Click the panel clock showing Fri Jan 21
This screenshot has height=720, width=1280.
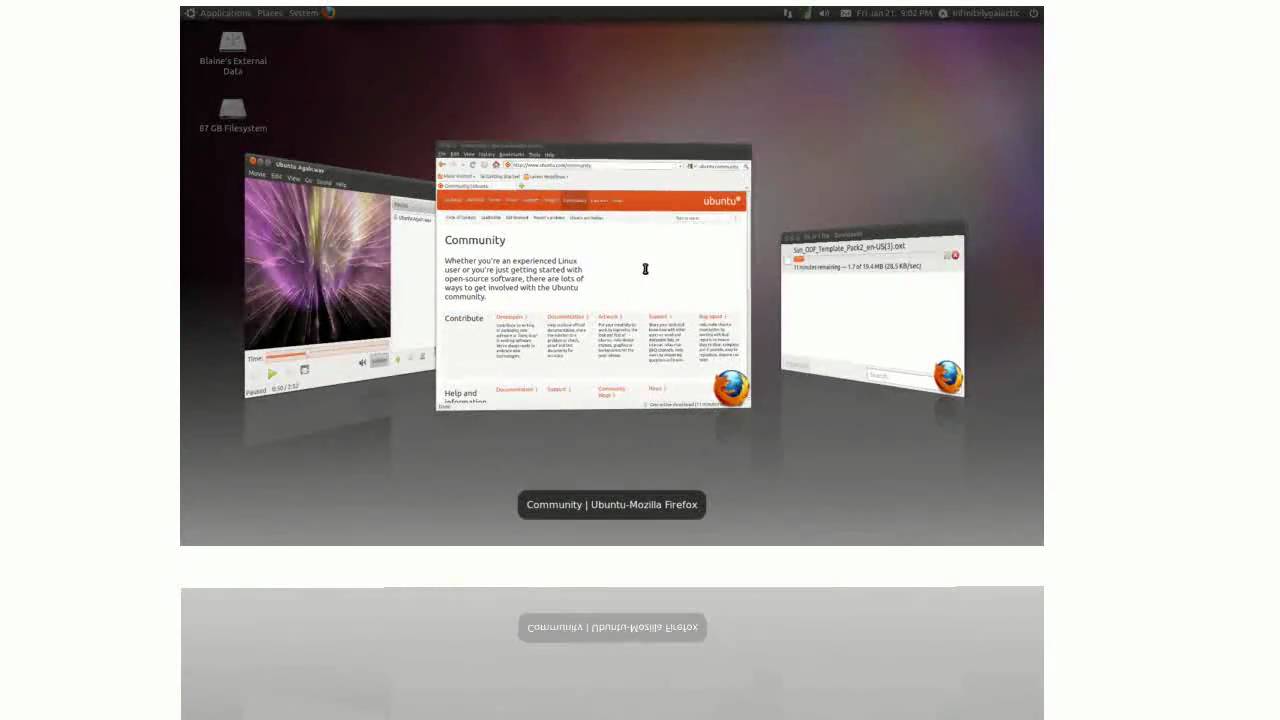(894, 13)
